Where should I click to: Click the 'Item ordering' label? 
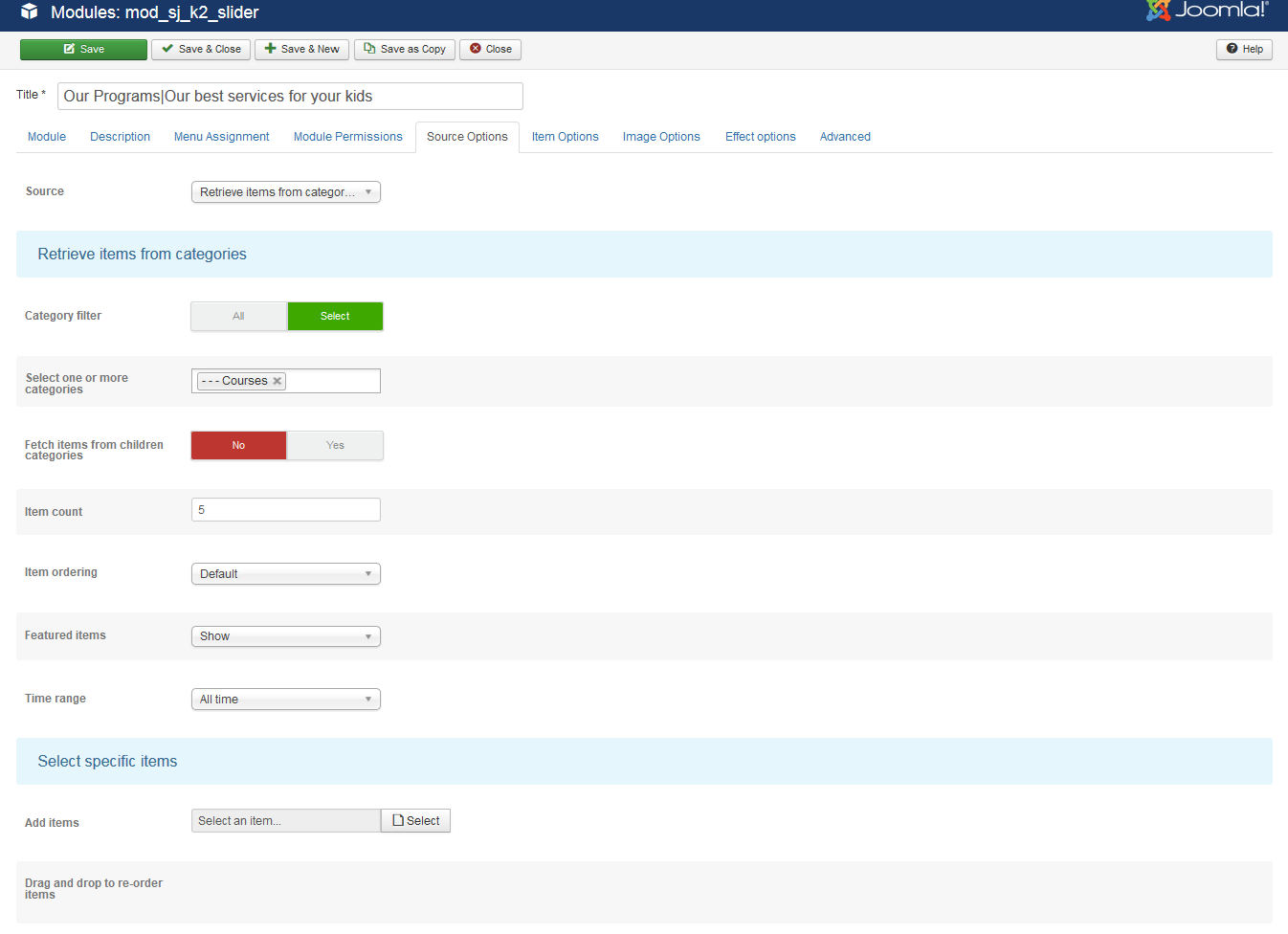pyautogui.click(x=61, y=572)
